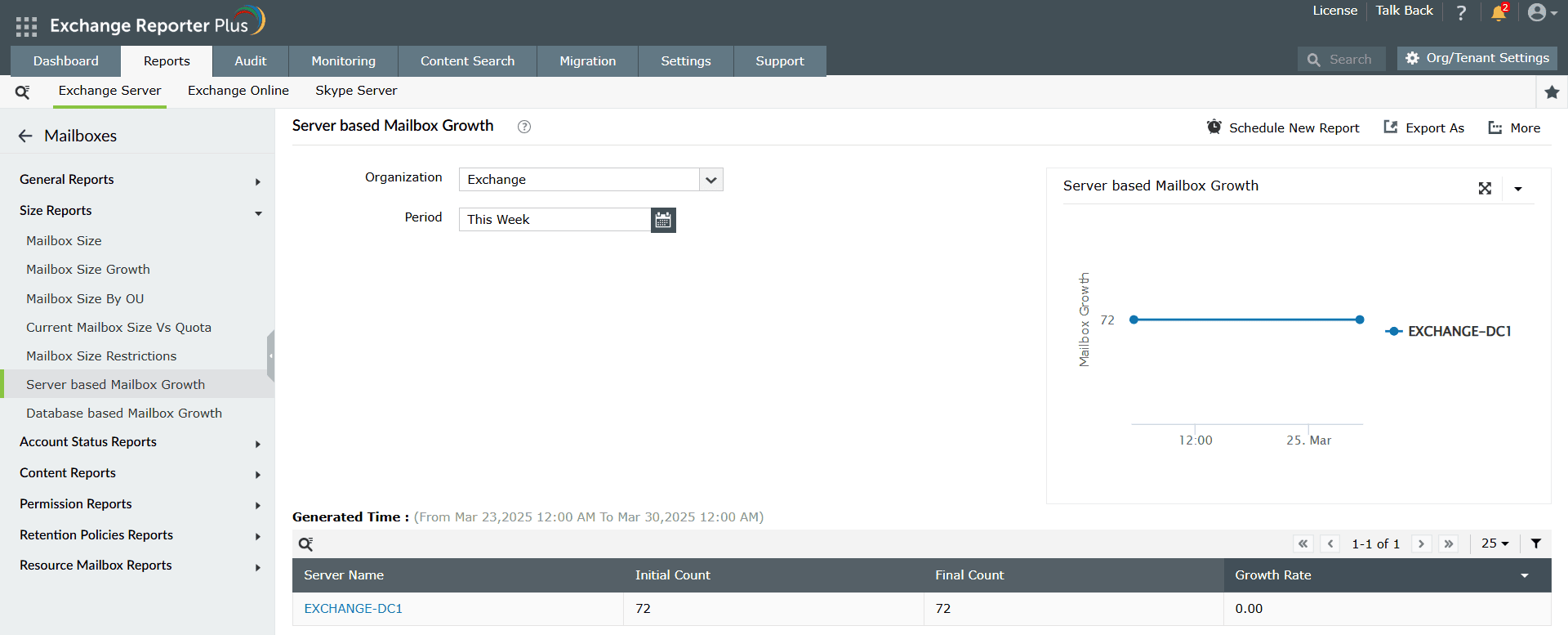Go to previous page of results

click(1330, 543)
